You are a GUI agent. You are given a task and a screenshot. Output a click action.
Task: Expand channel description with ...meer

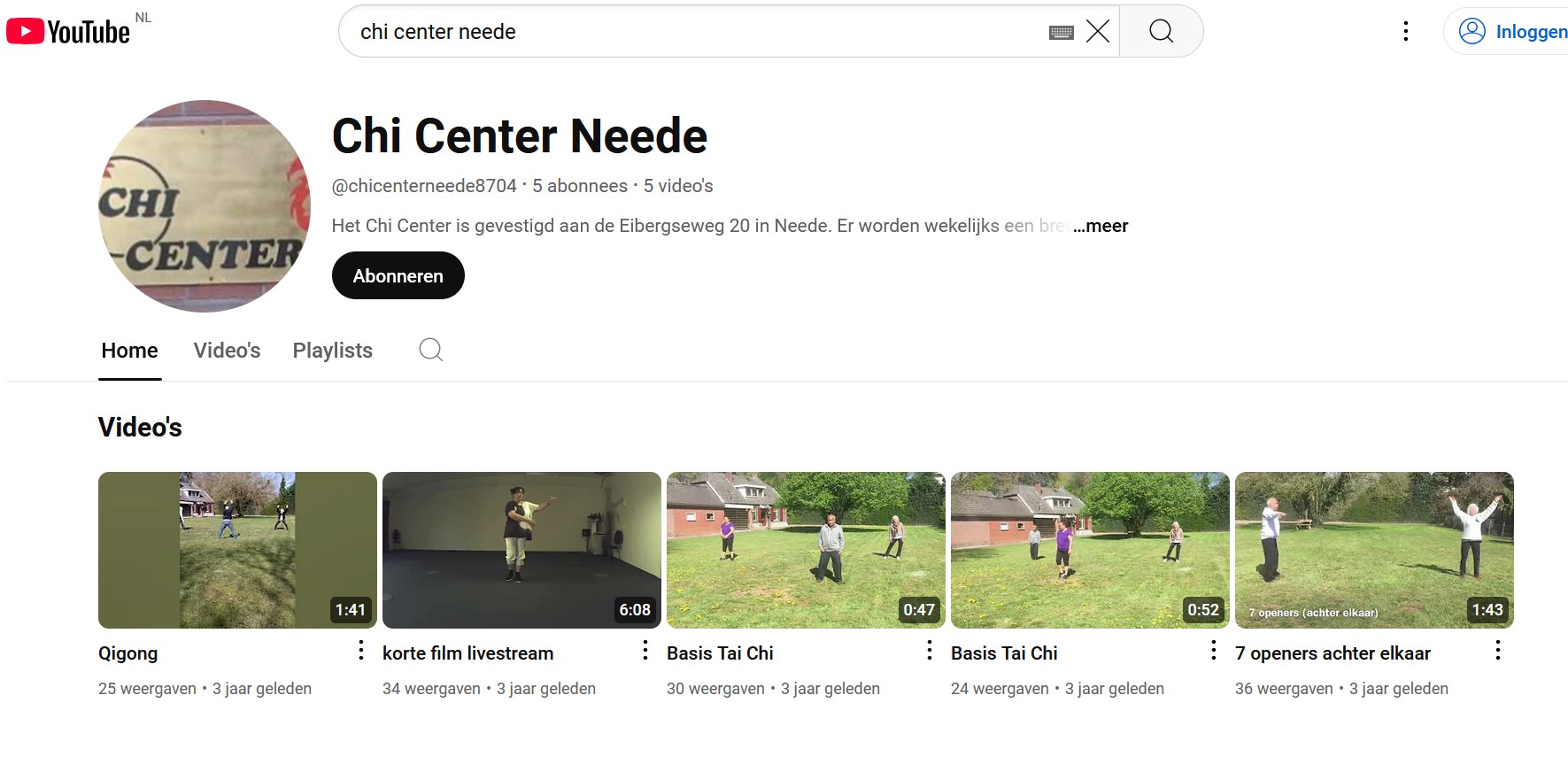coord(1101,226)
